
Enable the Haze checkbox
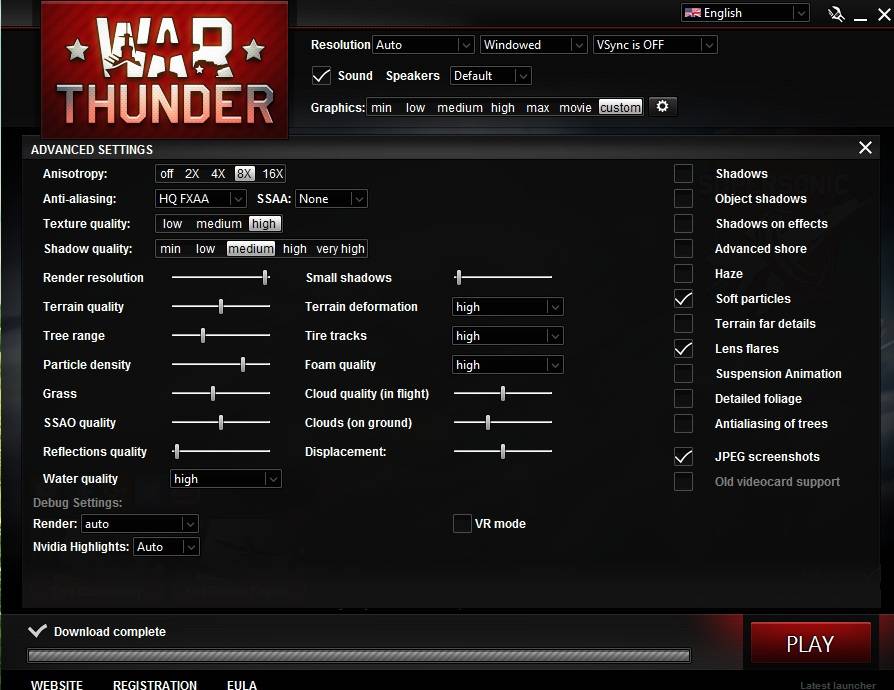pyautogui.click(x=683, y=274)
